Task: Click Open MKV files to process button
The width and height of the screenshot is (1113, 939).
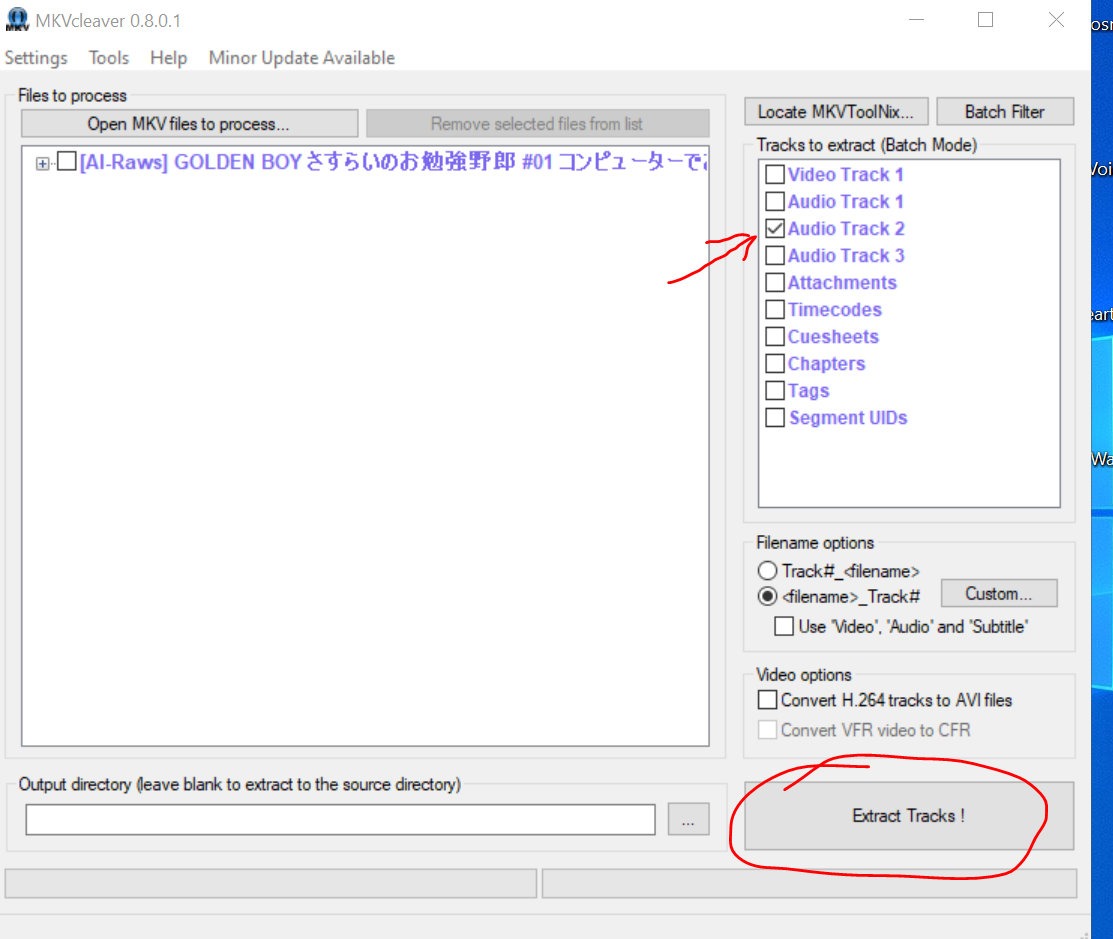Action: [189, 123]
